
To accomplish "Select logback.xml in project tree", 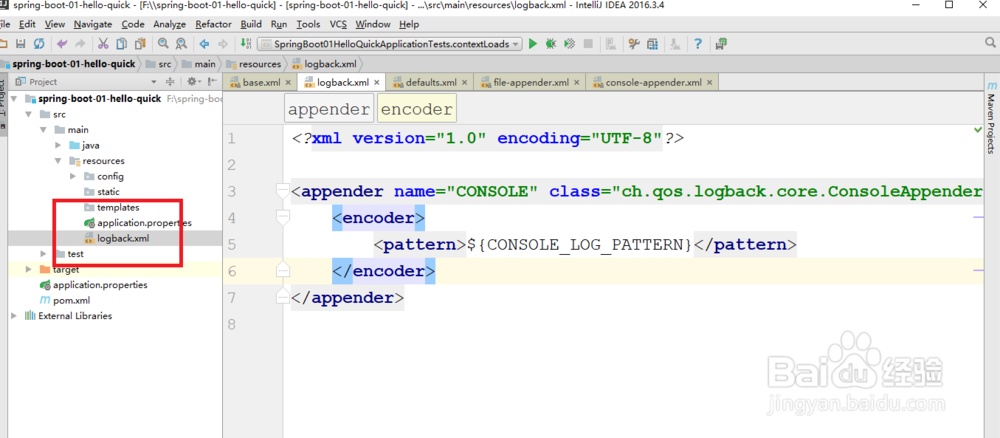I will pos(115,238).
